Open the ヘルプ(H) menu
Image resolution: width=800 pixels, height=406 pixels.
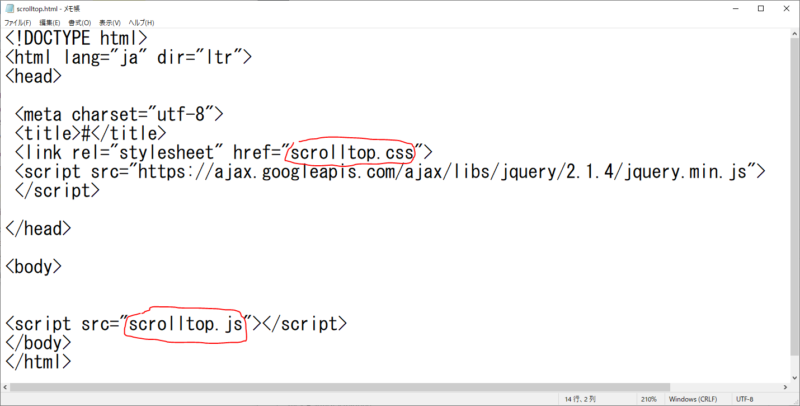(x=141, y=23)
